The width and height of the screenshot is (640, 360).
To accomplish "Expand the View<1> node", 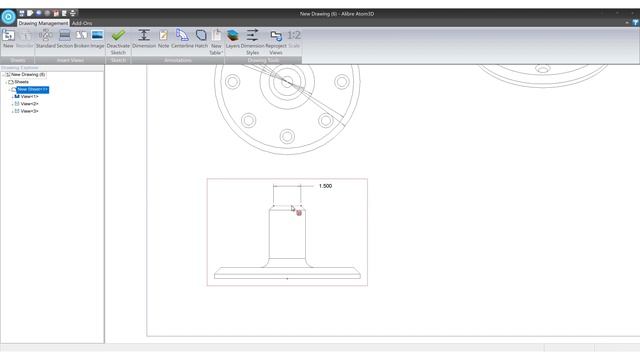I will 13,97.
